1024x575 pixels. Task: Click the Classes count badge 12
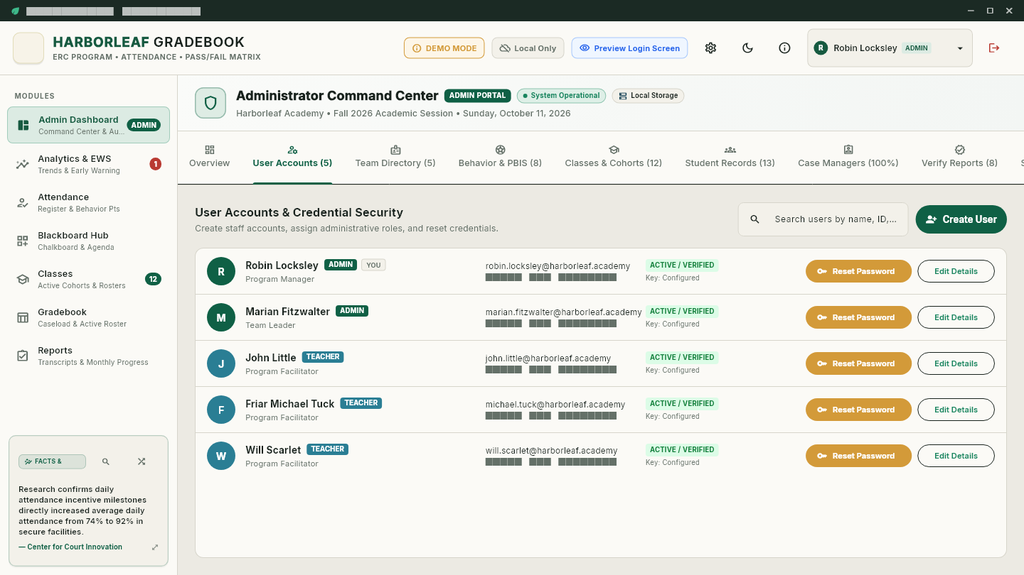coord(153,279)
